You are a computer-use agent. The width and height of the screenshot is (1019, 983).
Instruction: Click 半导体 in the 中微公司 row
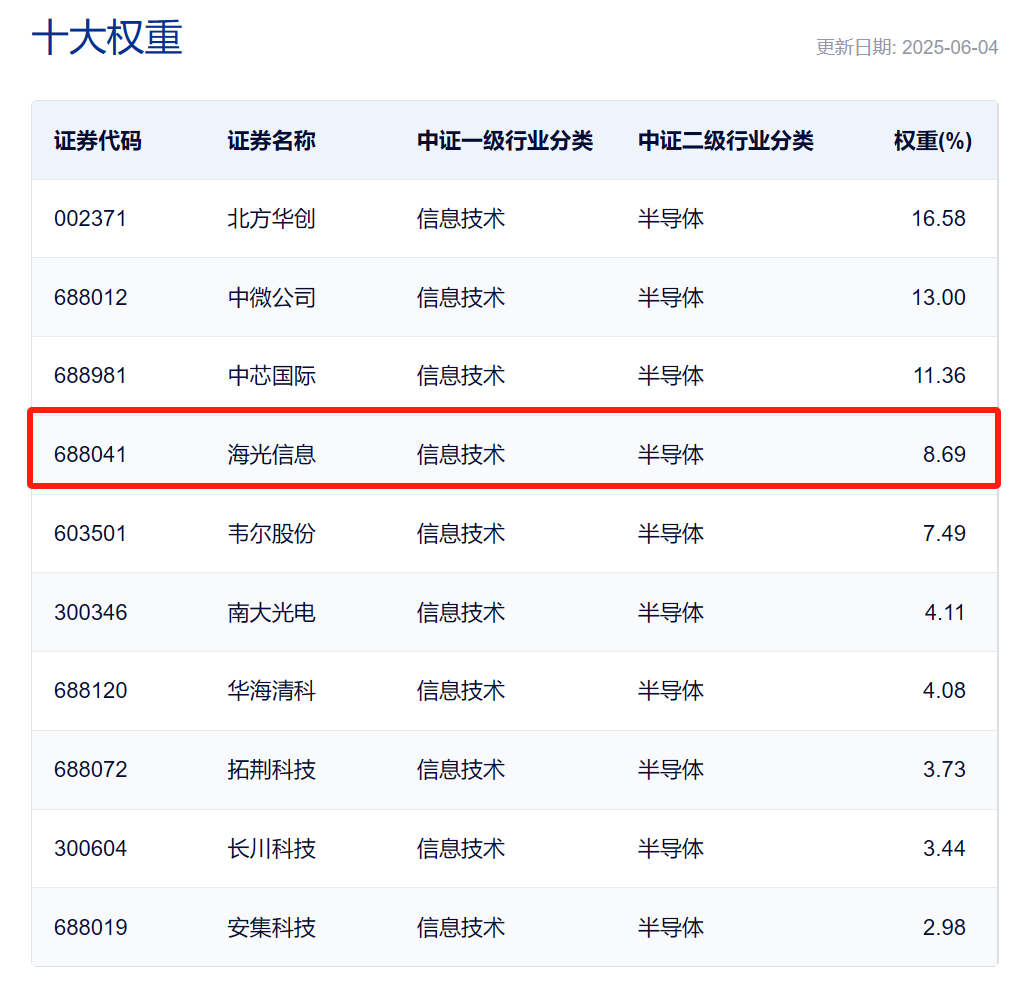[x=671, y=298]
